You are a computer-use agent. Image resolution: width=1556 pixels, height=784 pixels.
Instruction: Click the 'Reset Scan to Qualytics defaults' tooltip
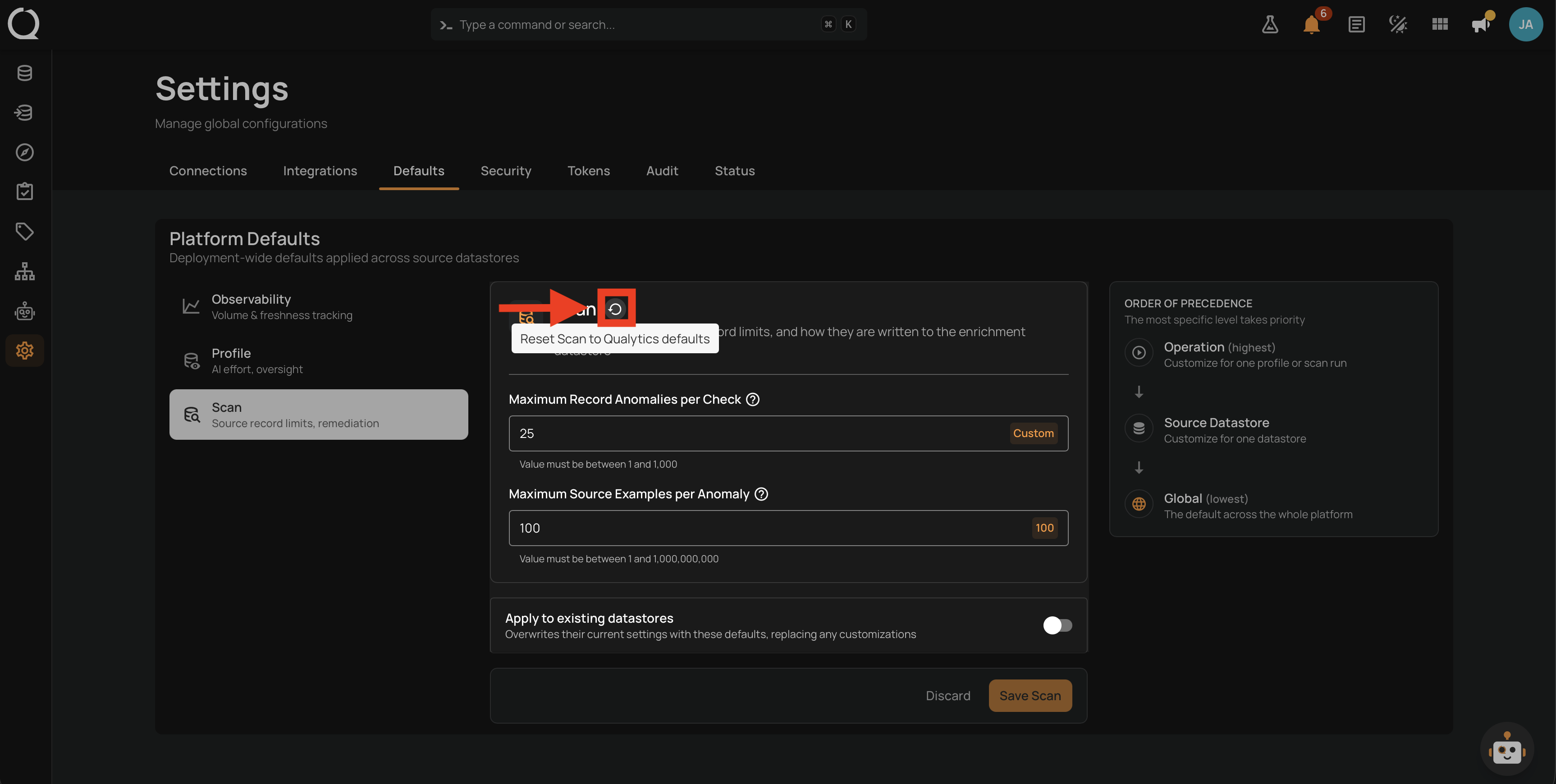[x=615, y=339]
